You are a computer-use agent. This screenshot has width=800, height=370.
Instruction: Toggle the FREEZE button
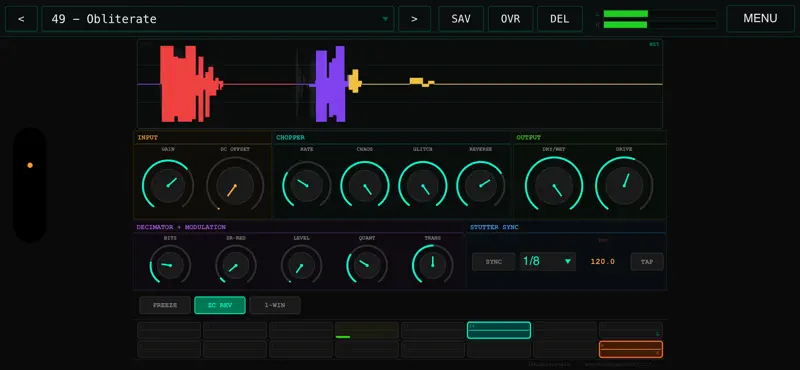click(165, 305)
